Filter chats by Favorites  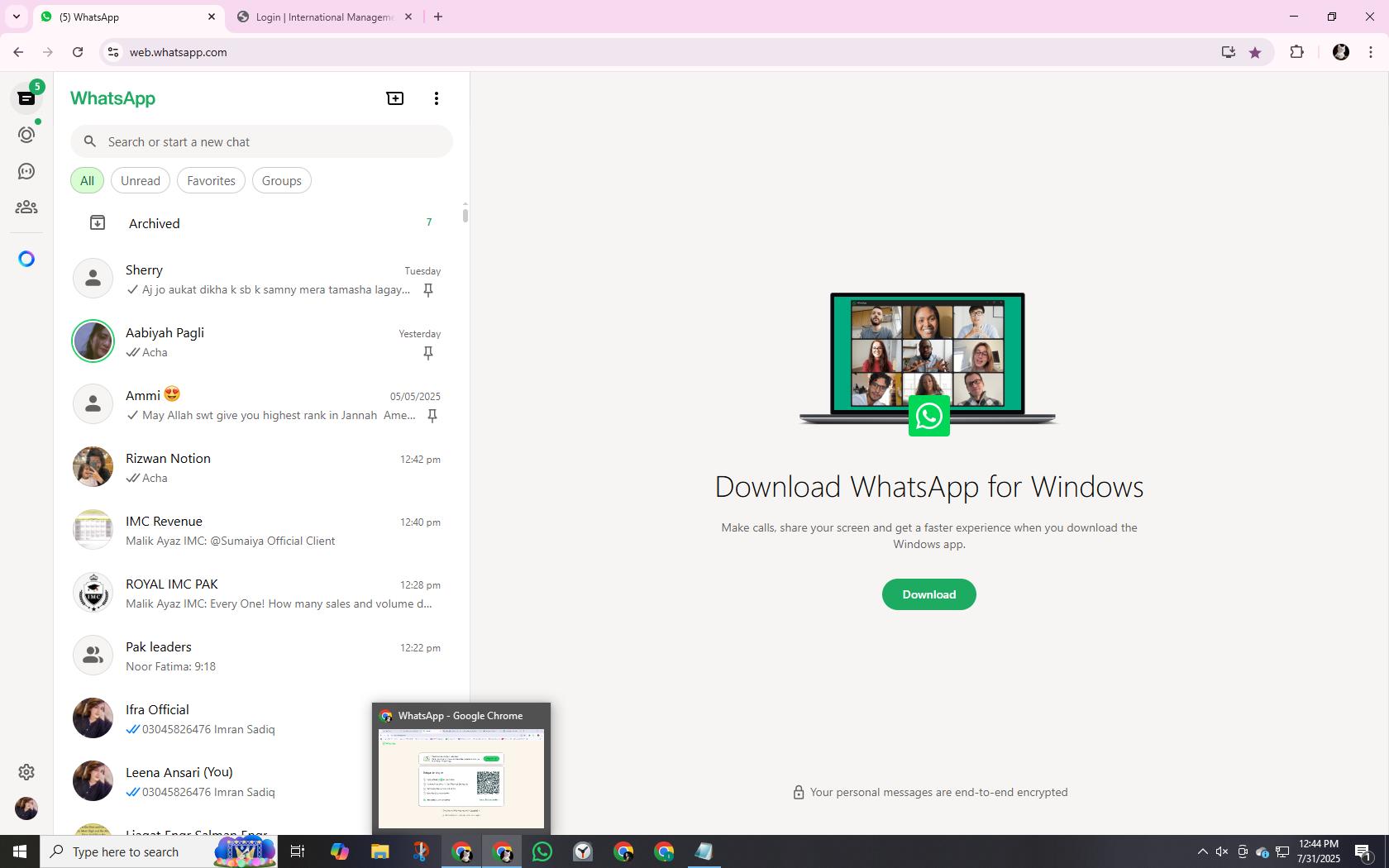coord(211,181)
